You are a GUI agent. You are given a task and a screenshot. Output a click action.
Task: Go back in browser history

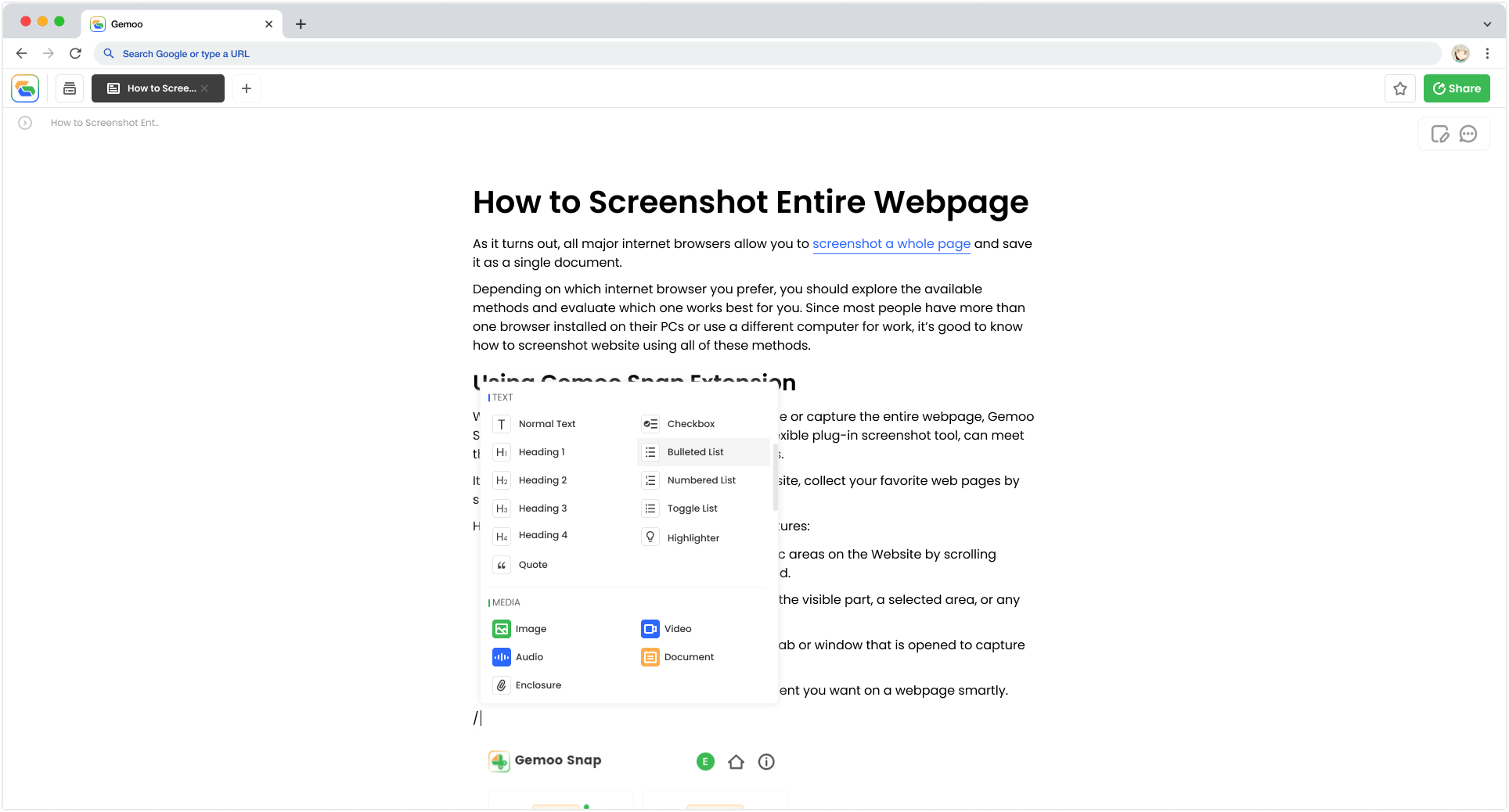click(22, 53)
